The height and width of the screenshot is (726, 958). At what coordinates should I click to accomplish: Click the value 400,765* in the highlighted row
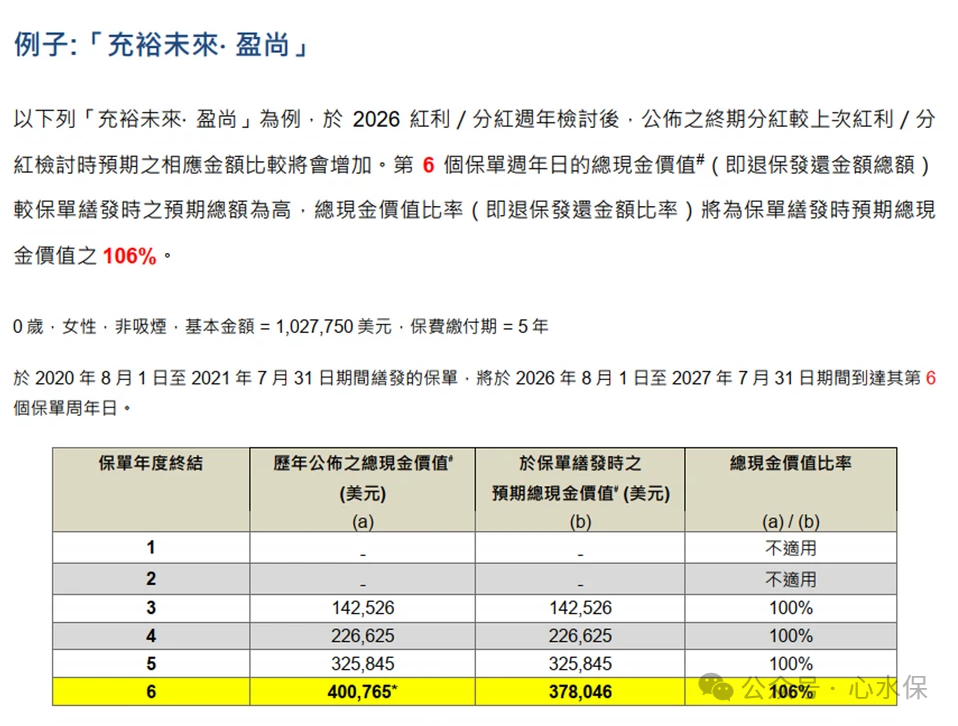coord(363,692)
